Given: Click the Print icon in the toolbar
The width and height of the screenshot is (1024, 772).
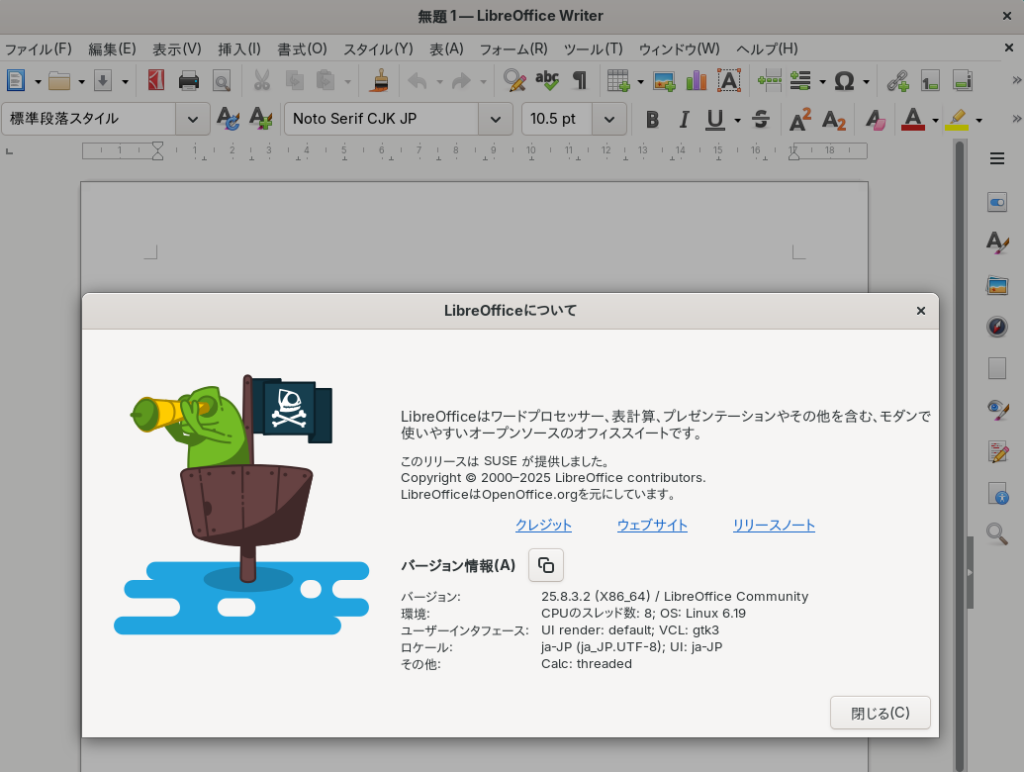Looking at the screenshot, I should (x=189, y=81).
